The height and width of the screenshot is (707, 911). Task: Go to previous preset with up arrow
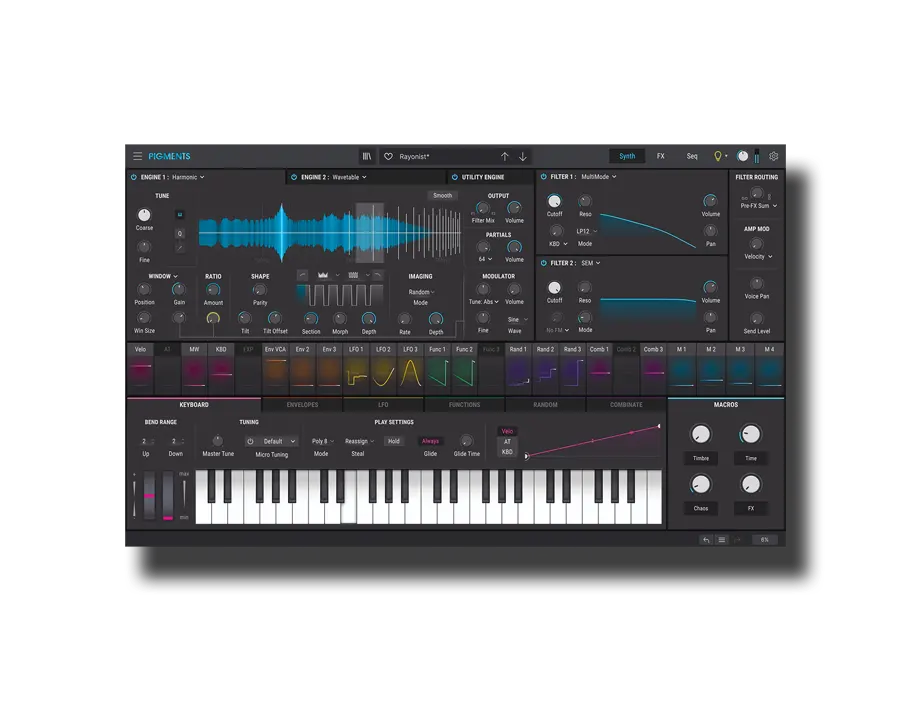pos(505,156)
